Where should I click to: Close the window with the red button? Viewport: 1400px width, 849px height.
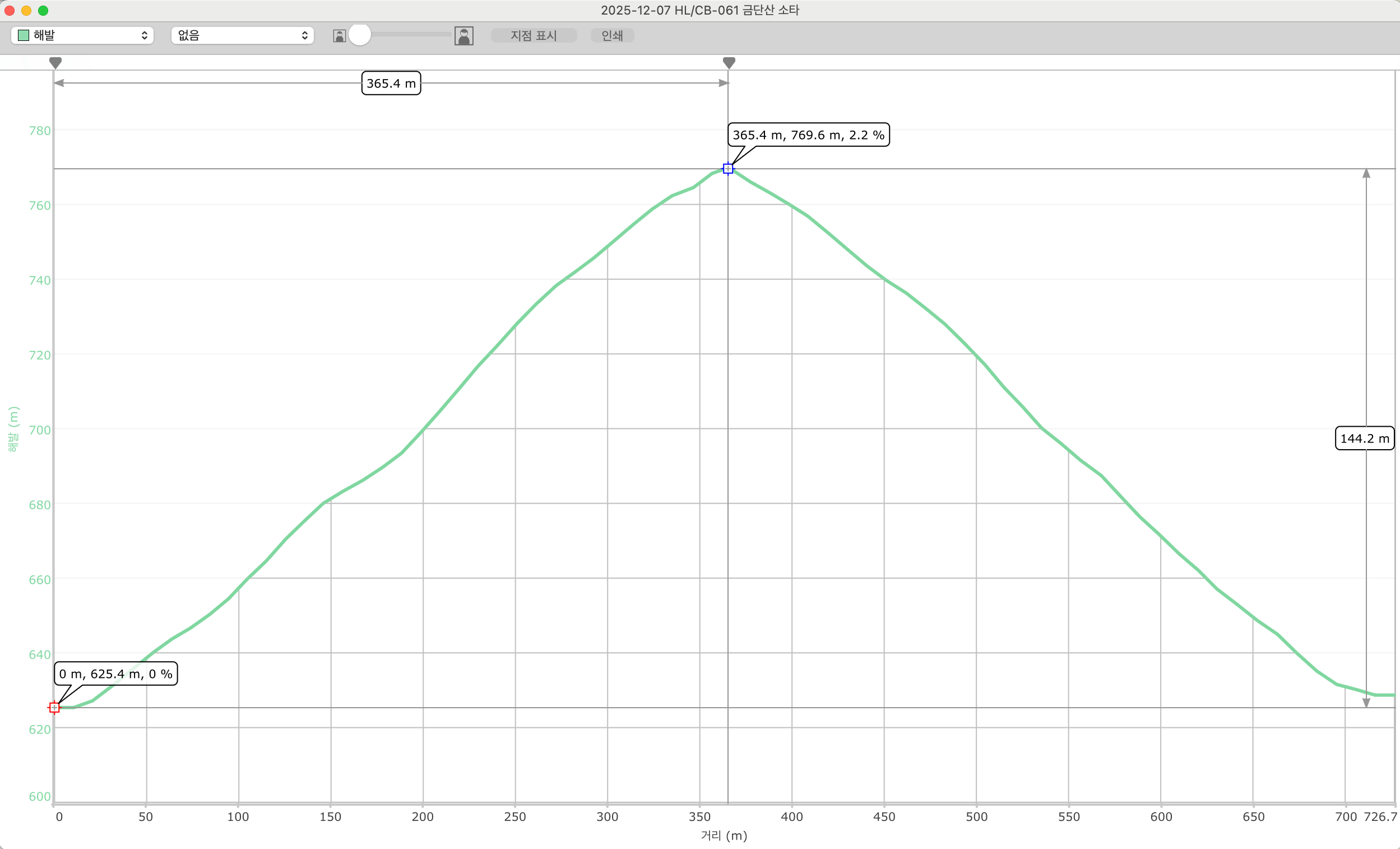coord(10,10)
